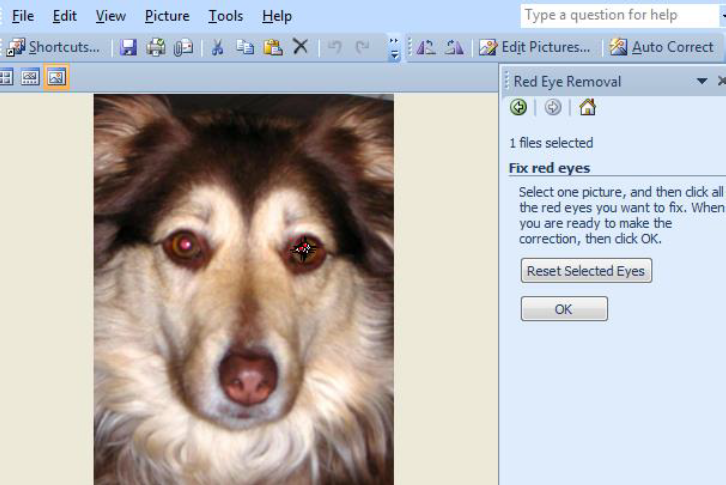Click the Copy icon

(x=245, y=47)
